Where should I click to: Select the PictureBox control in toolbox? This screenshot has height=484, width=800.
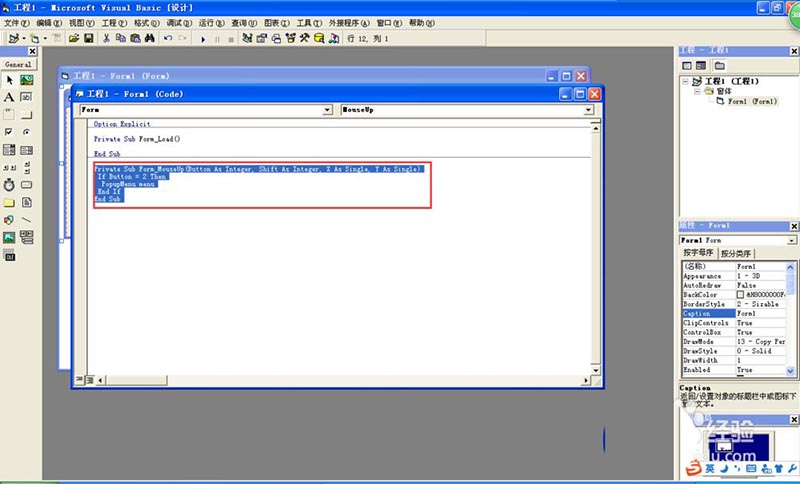(27, 80)
